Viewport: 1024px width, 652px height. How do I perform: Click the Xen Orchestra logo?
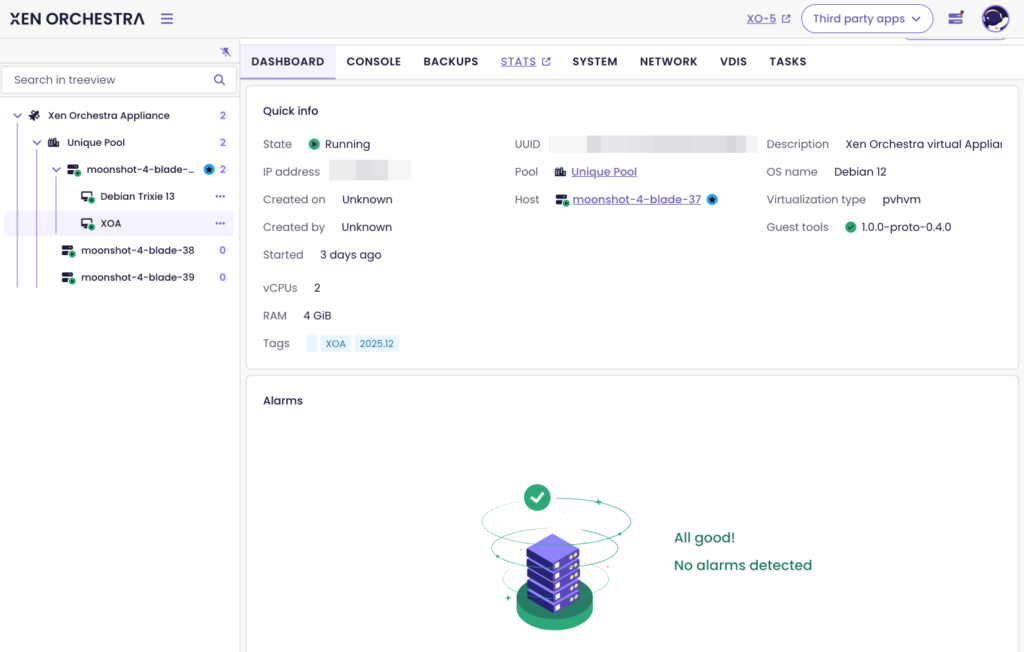tap(77, 19)
